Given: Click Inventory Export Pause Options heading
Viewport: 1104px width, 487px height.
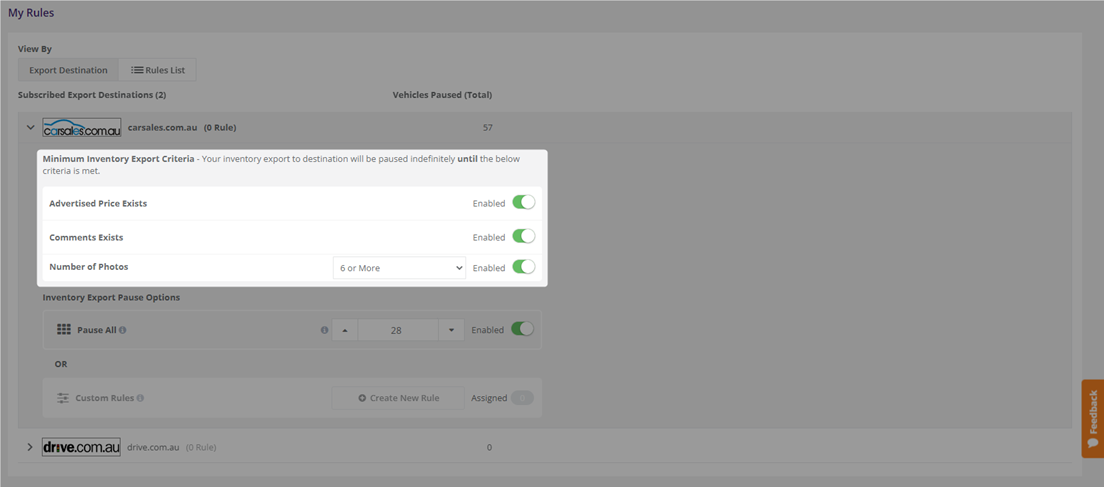Looking at the screenshot, I should click(x=111, y=297).
